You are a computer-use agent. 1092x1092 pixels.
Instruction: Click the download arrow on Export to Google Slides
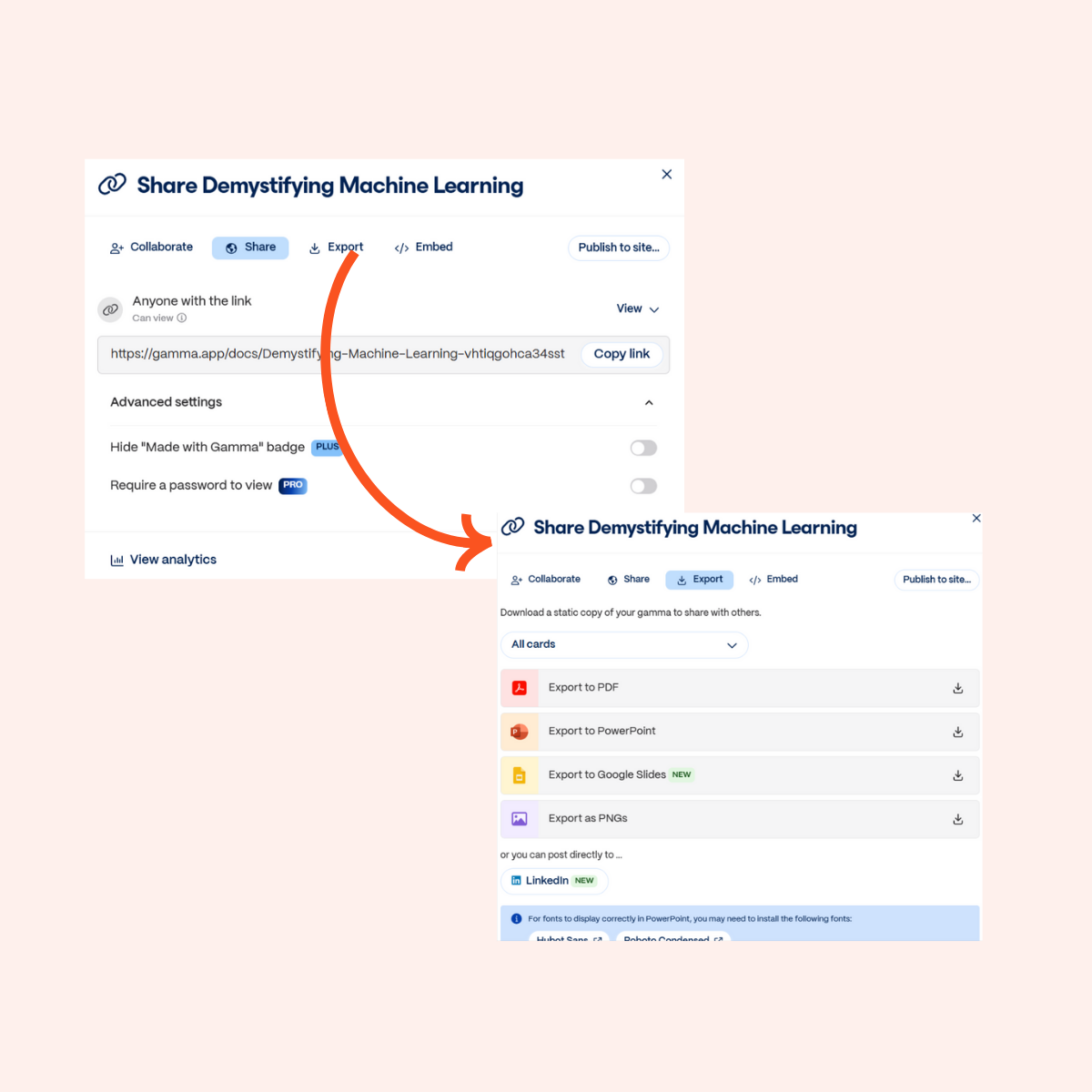coord(958,776)
